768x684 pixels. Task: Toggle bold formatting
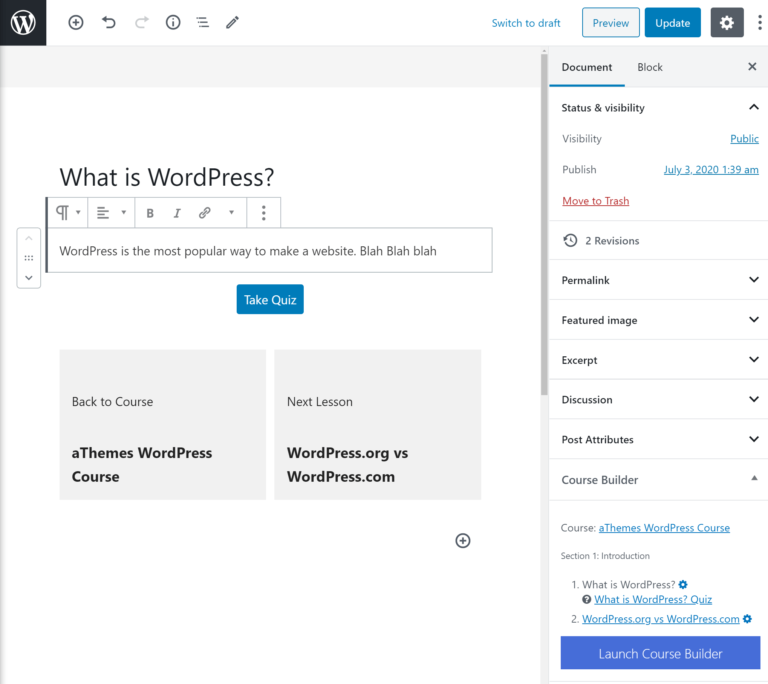point(150,213)
